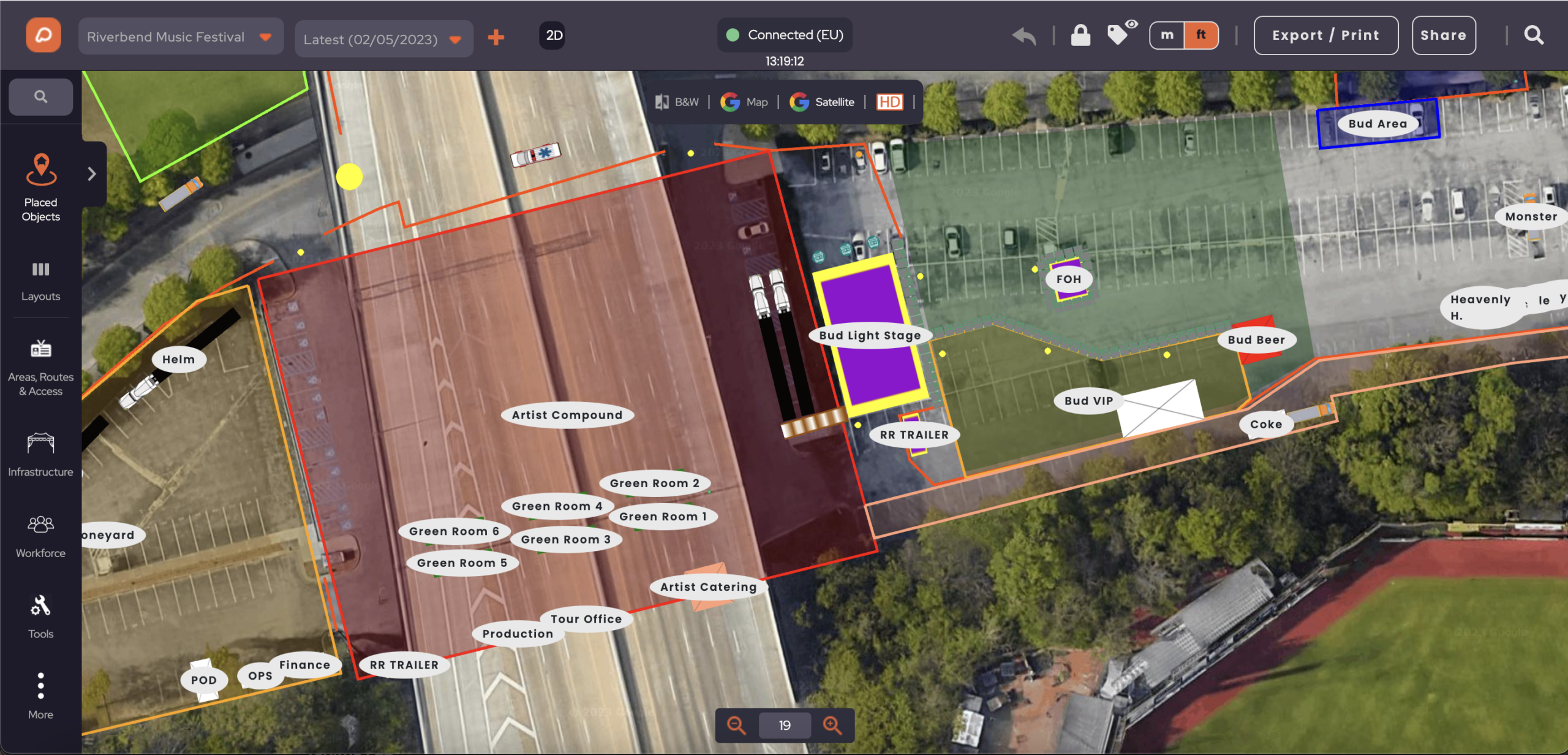
Task: Open the Layouts sidebar section
Action: coord(41,281)
